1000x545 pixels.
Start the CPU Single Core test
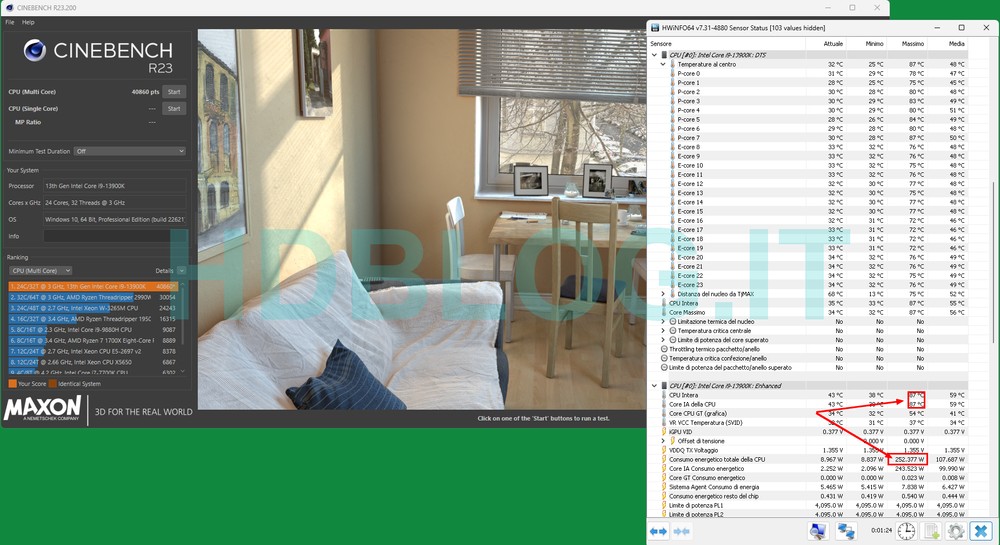[x=174, y=108]
